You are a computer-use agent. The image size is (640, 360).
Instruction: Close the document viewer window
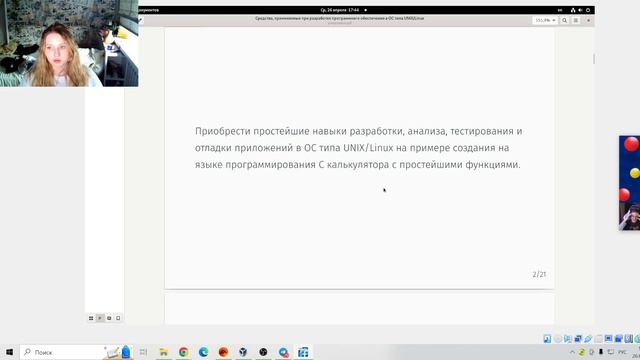pos(588,20)
